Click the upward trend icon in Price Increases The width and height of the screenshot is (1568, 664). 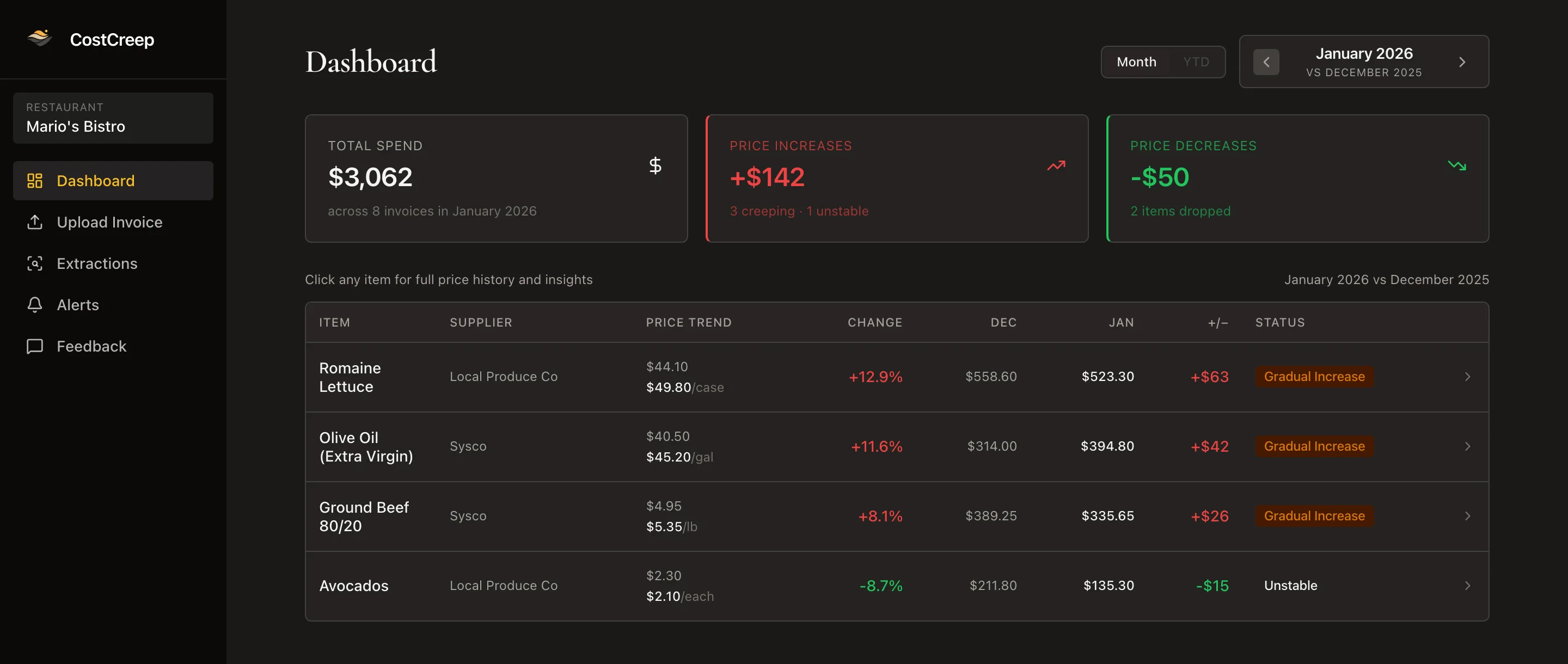tap(1056, 165)
